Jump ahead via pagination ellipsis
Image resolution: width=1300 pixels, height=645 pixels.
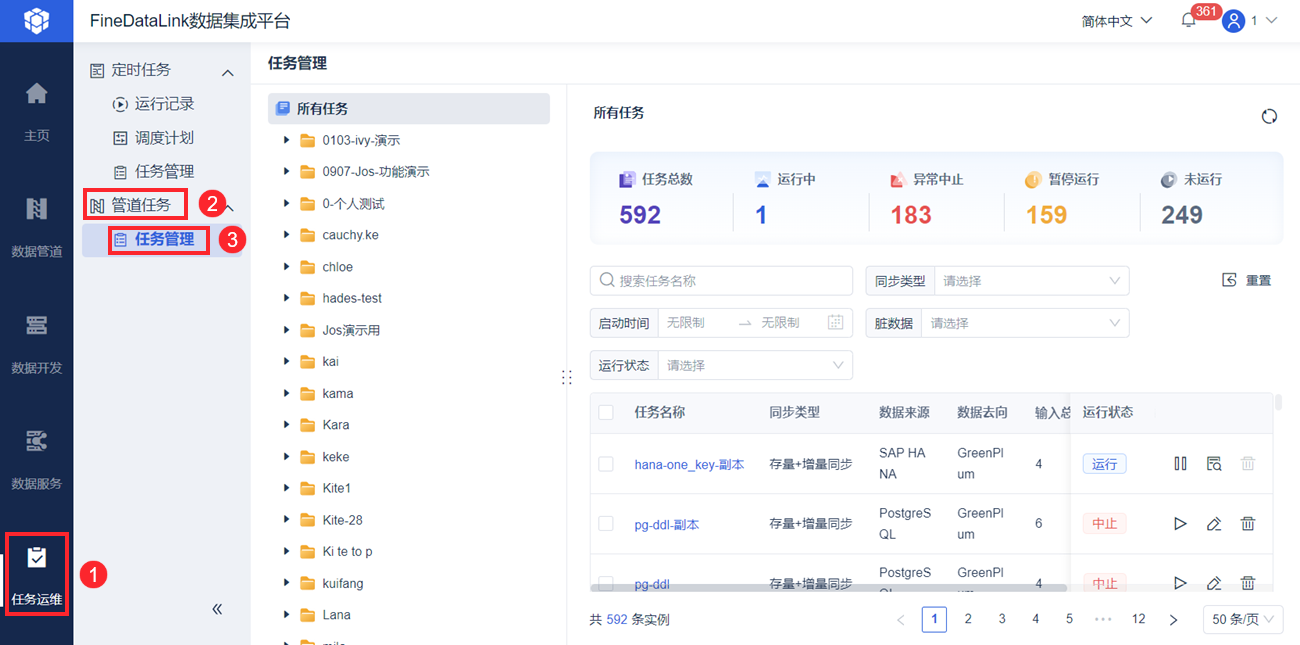(1103, 619)
